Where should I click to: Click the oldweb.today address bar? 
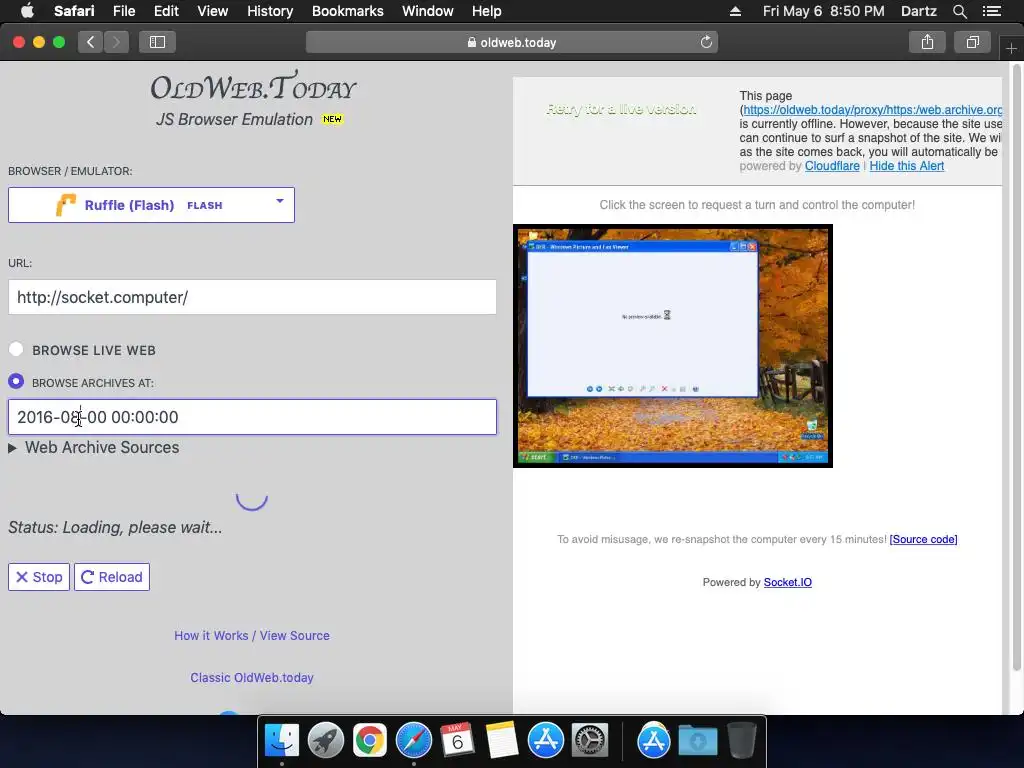point(512,42)
